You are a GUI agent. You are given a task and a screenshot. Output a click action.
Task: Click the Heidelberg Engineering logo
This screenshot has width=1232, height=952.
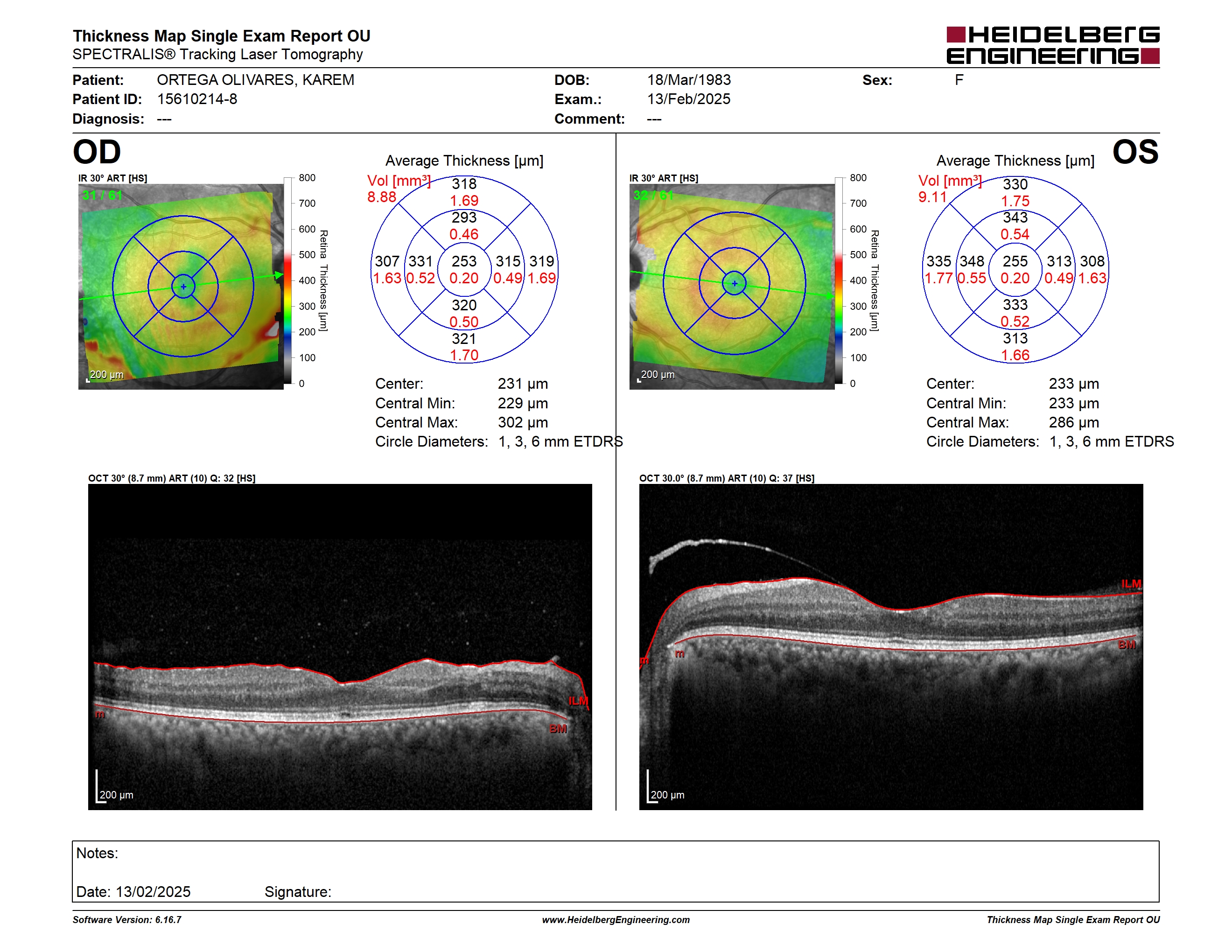click(x=1053, y=45)
